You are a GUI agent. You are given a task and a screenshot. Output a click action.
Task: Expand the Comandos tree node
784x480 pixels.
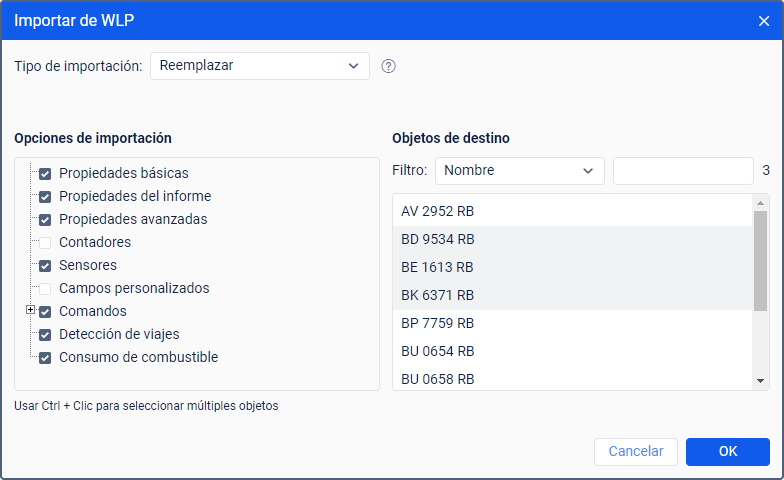click(31, 310)
